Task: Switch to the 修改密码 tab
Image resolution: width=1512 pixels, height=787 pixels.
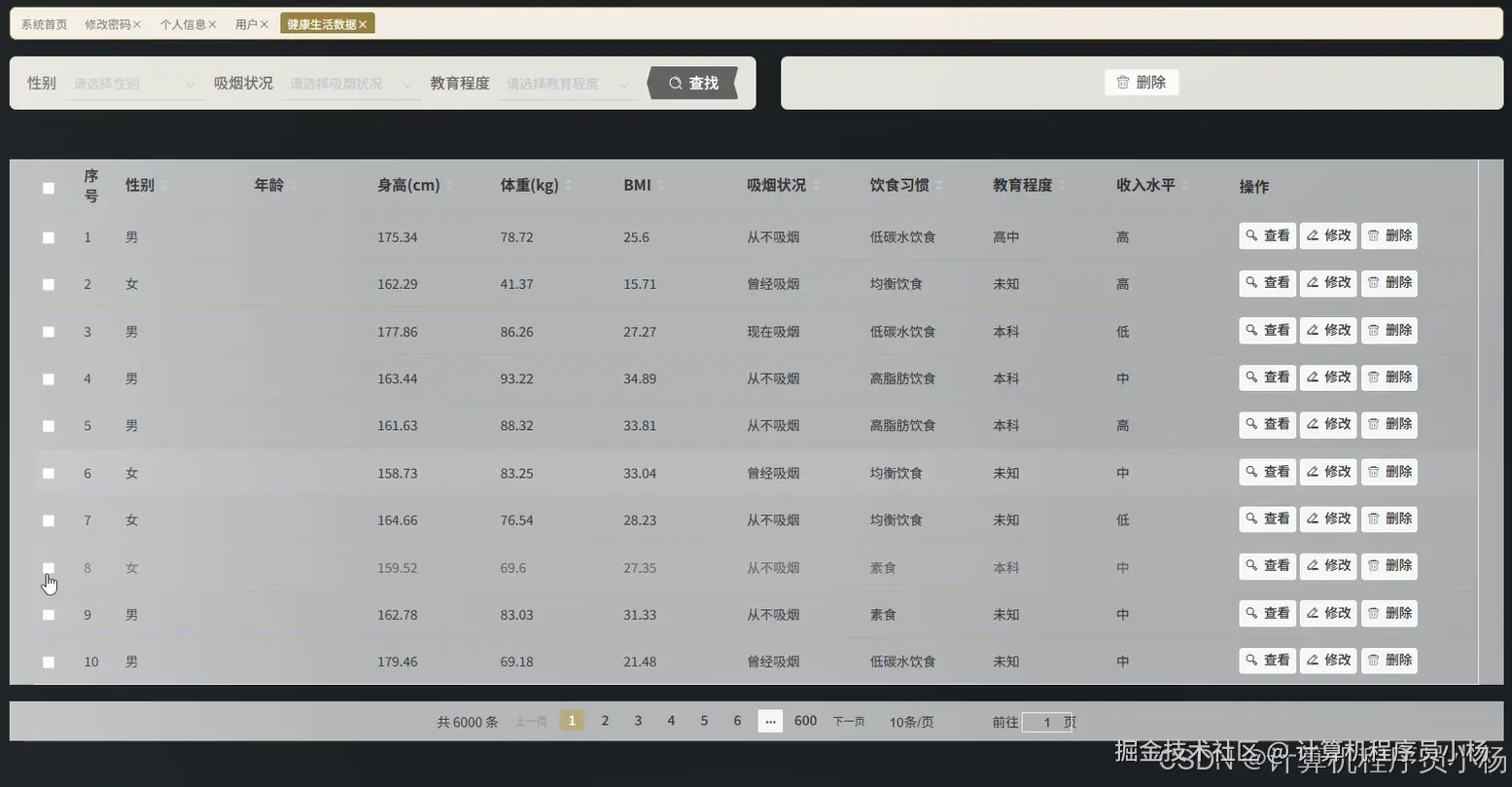Action: pyautogui.click(x=107, y=24)
